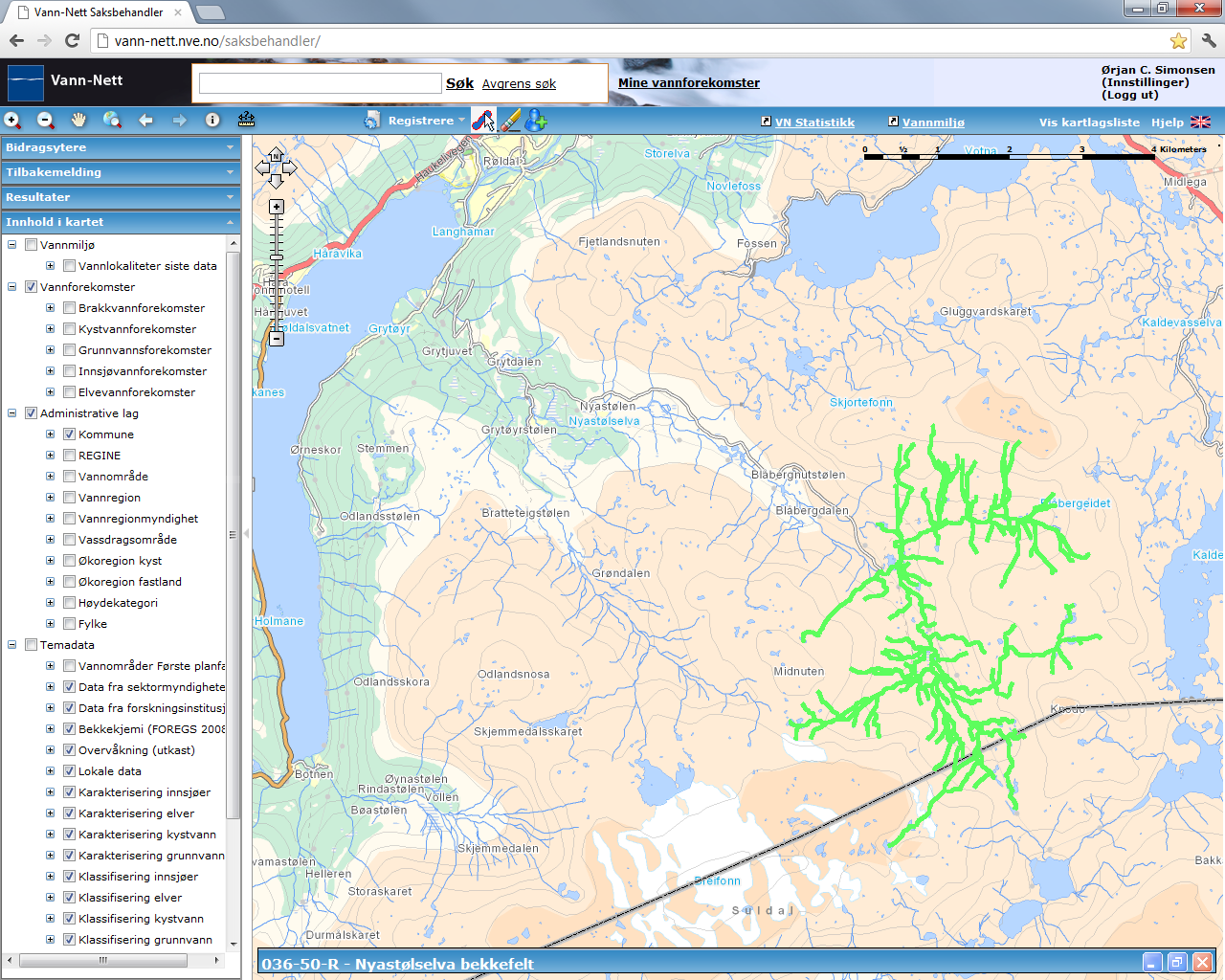Enable the Brakkvannforekomster checkbox
Viewport: 1225px width, 980px height.
pyautogui.click(x=69, y=308)
